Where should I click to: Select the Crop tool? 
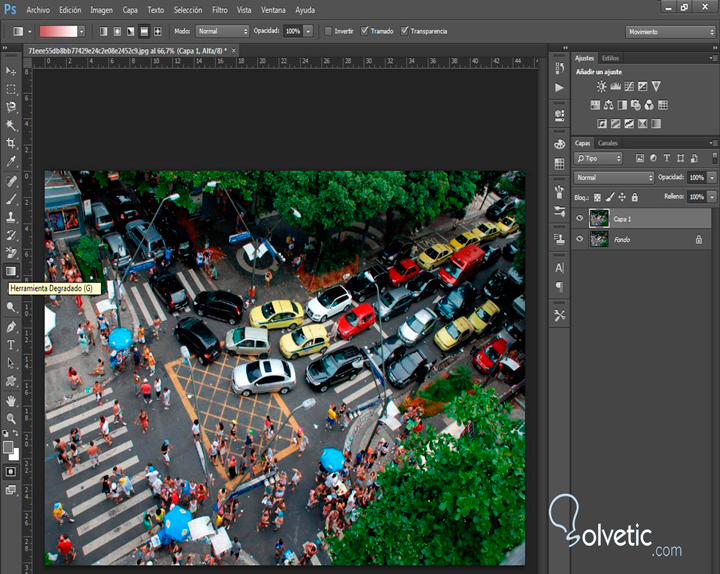[x=11, y=143]
